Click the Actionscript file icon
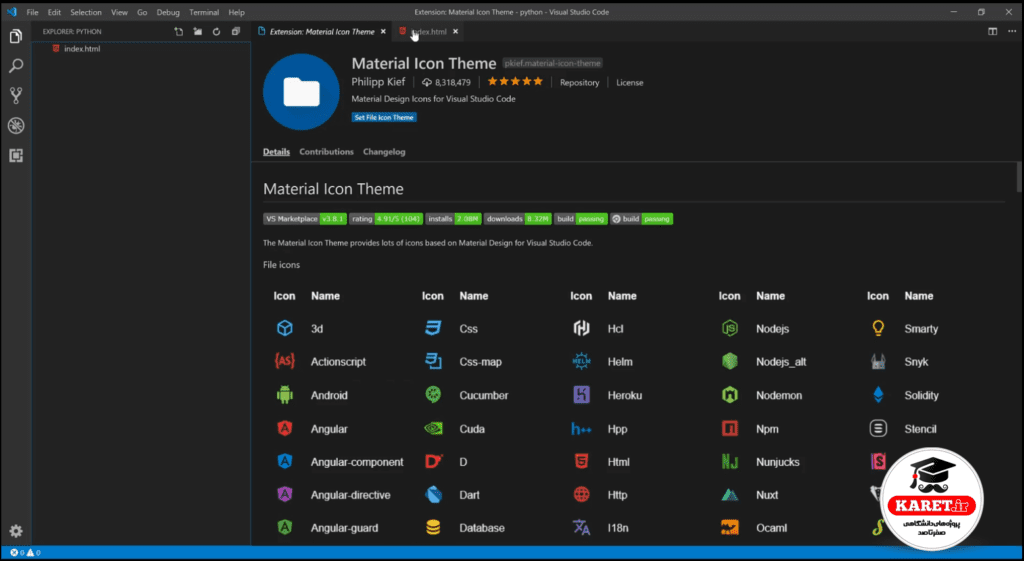This screenshot has height=561, width=1024. point(285,361)
